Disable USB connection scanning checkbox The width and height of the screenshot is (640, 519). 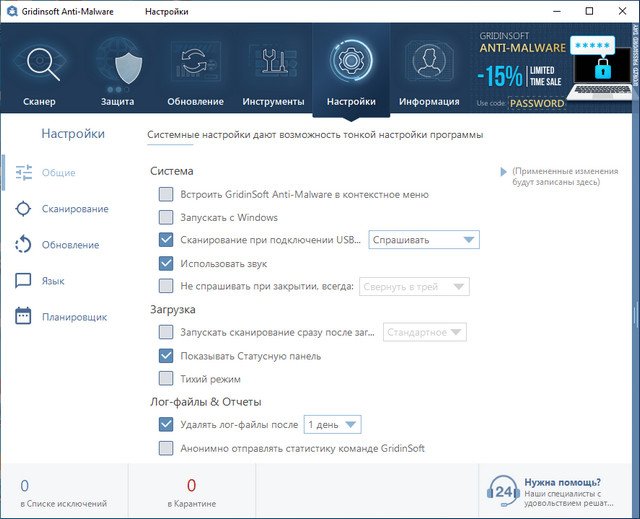(x=166, y=240)
